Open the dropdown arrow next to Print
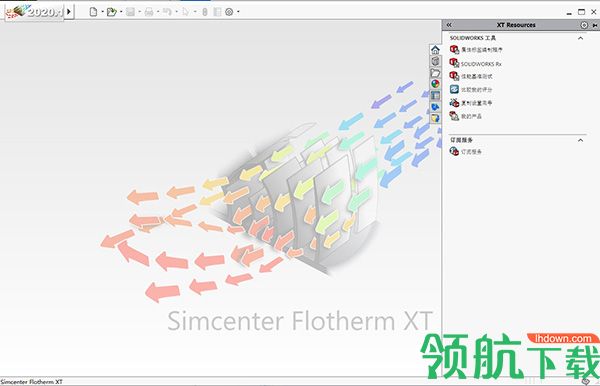 click(158, 12)
